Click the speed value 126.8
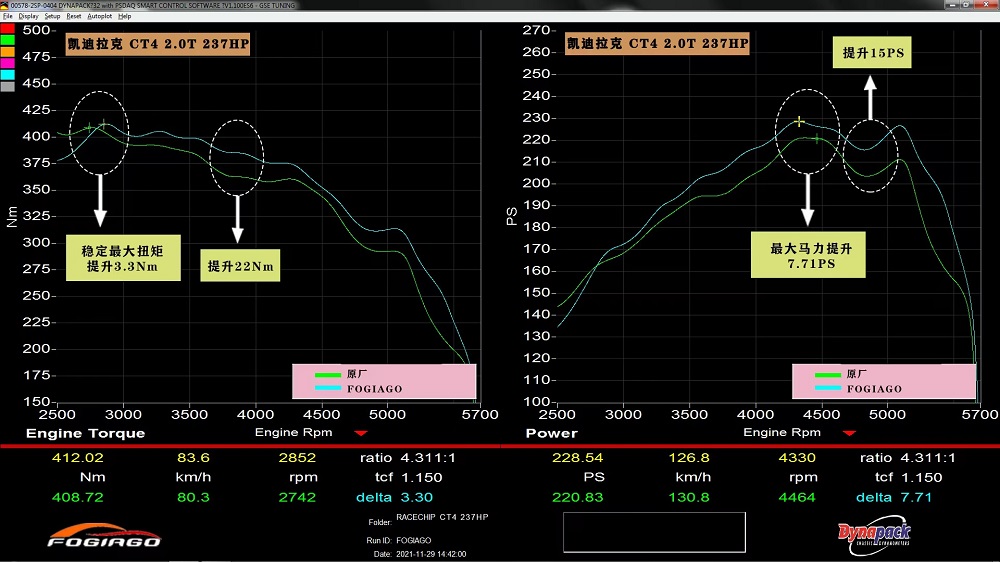The image size is (1000, 562). [x=689, y=457]
